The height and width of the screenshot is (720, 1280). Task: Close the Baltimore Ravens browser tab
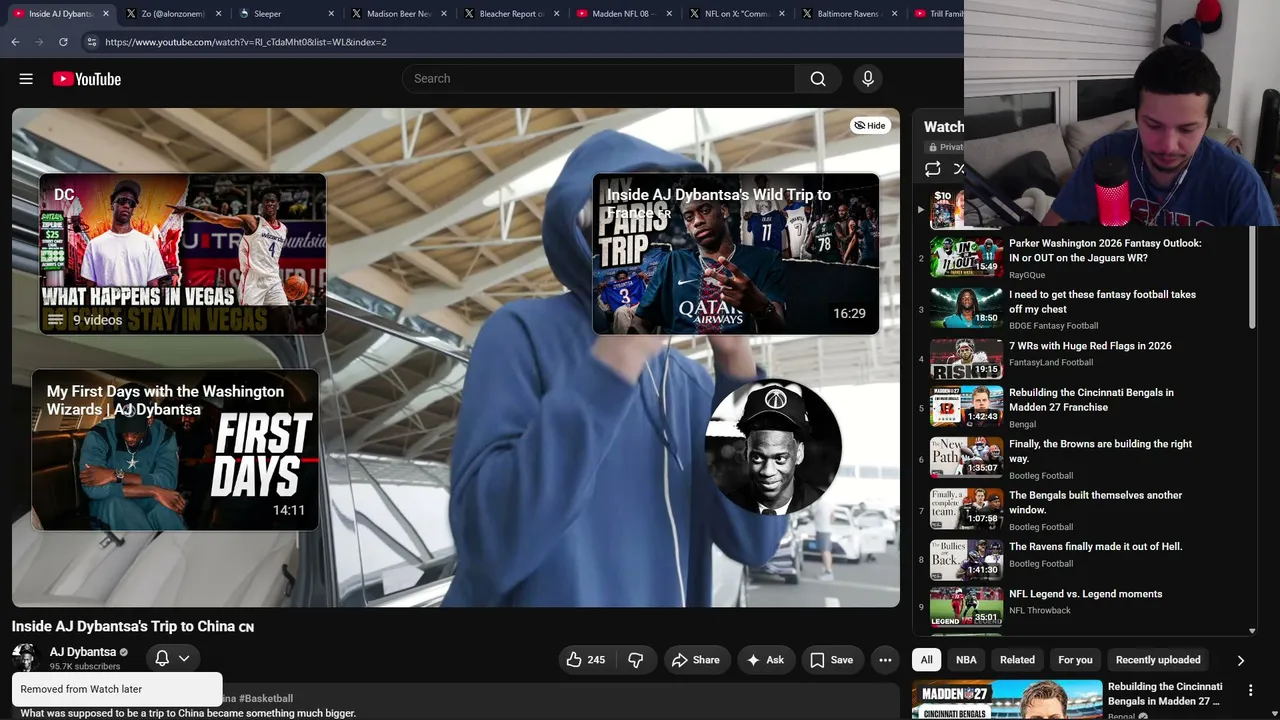click(894, 14)
